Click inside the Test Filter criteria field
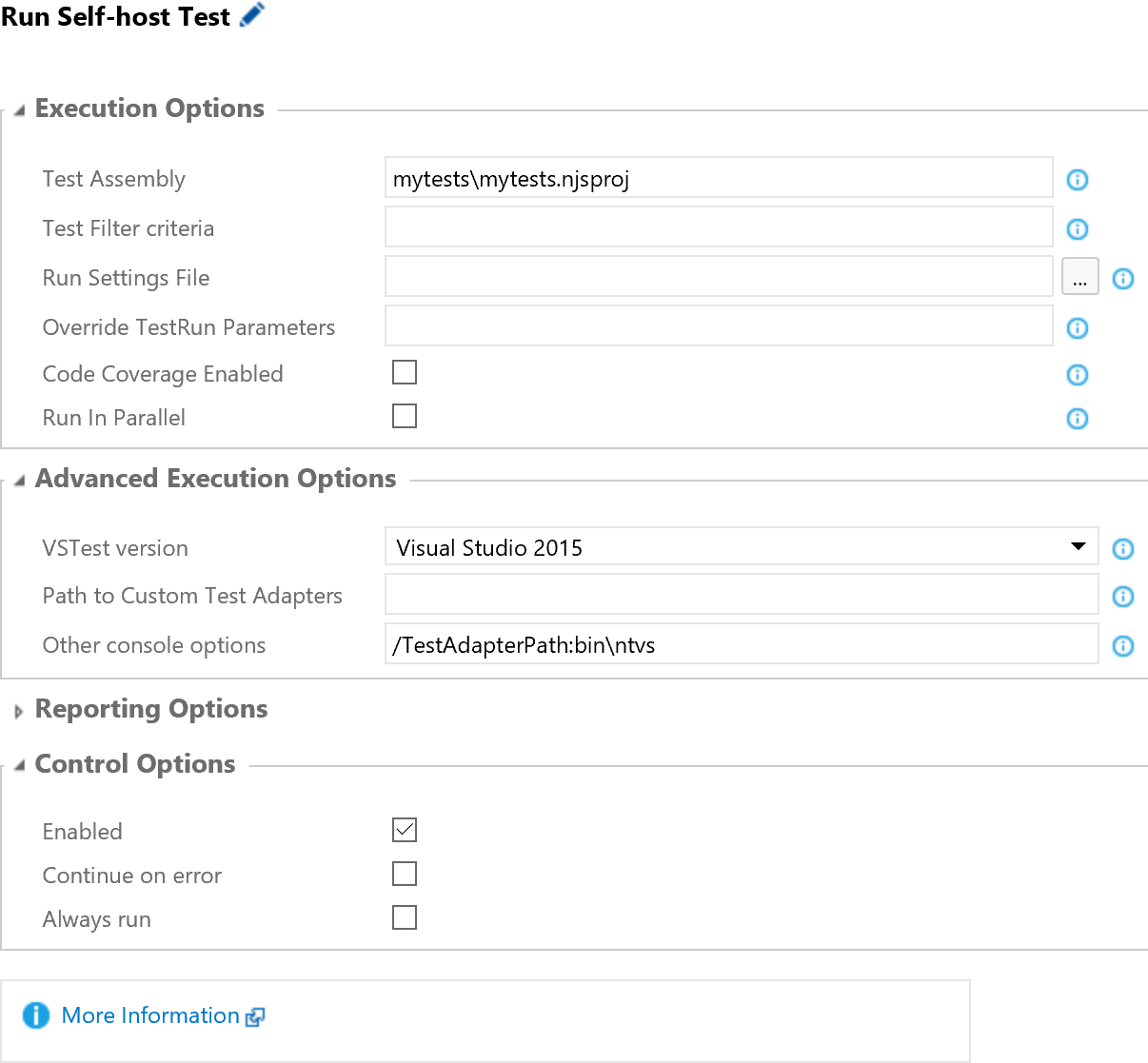 click(718, 226)
